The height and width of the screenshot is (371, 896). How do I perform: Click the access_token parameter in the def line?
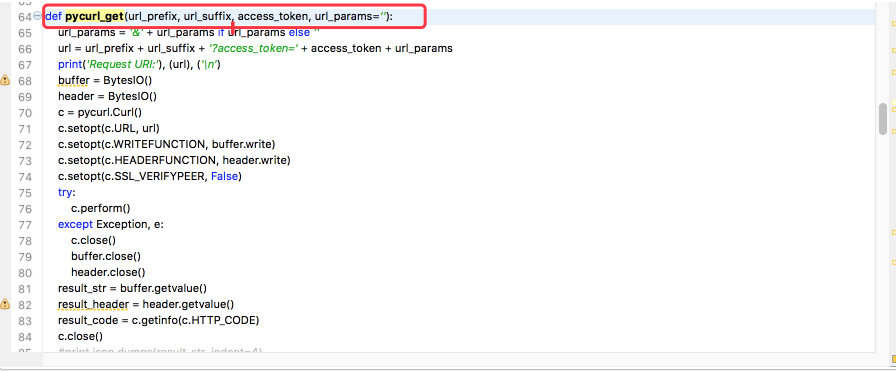273,17
